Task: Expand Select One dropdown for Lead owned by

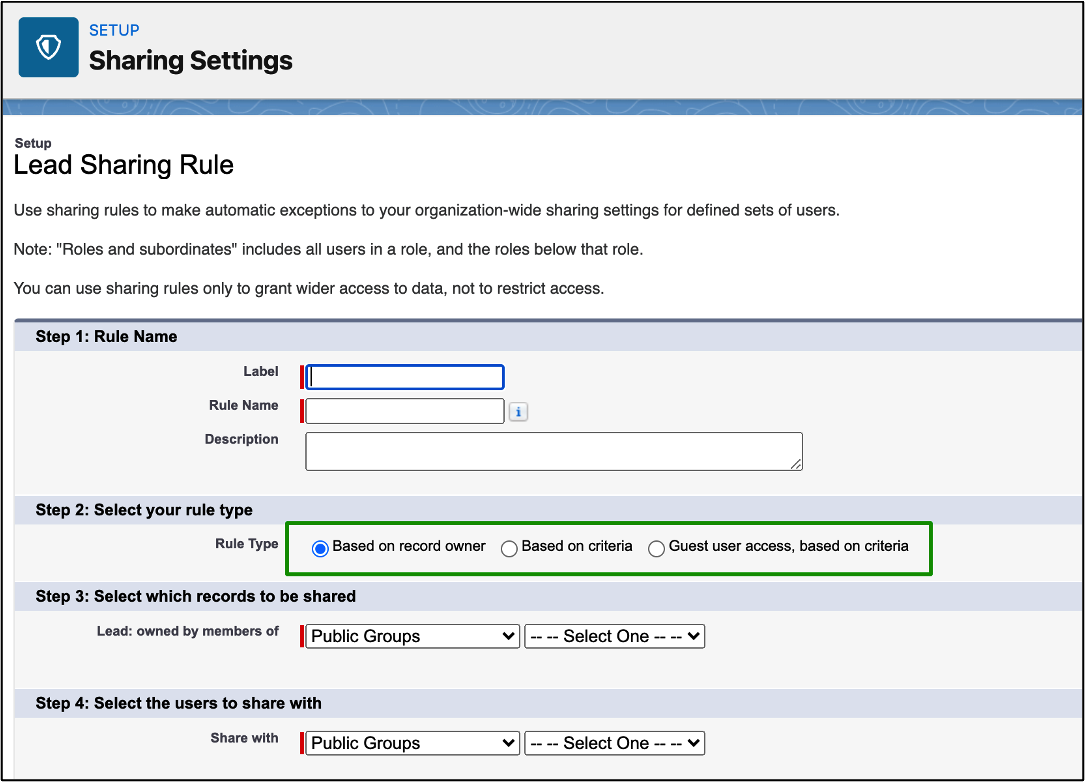Action: [614, 636]
